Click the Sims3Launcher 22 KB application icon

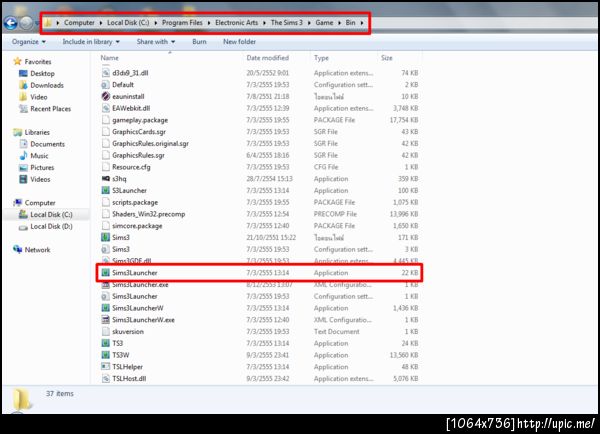tap(106, 272)
